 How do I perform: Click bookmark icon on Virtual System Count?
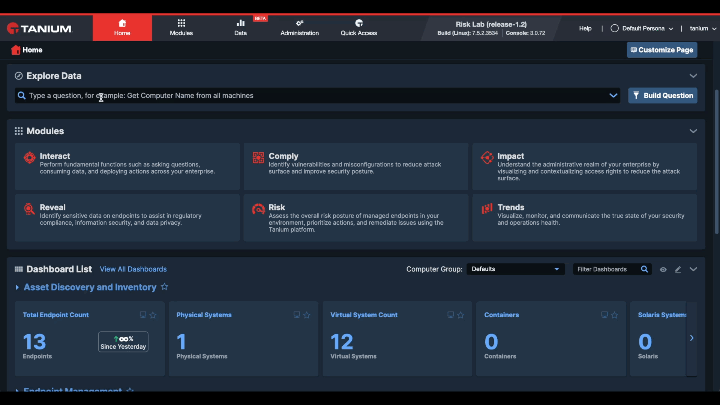coord(450,315)
